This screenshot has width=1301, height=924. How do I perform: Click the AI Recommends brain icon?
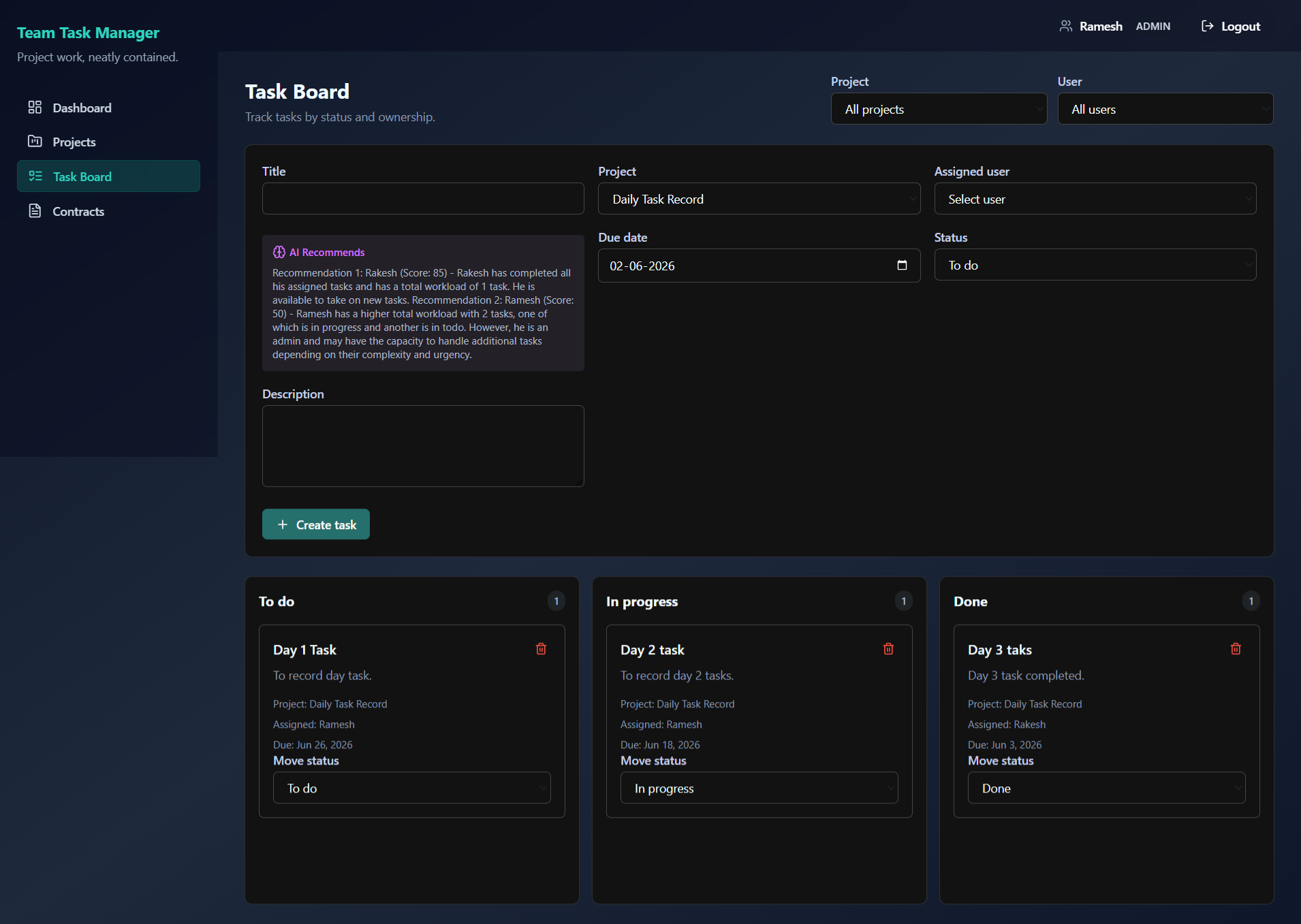(x=279, y=252)
